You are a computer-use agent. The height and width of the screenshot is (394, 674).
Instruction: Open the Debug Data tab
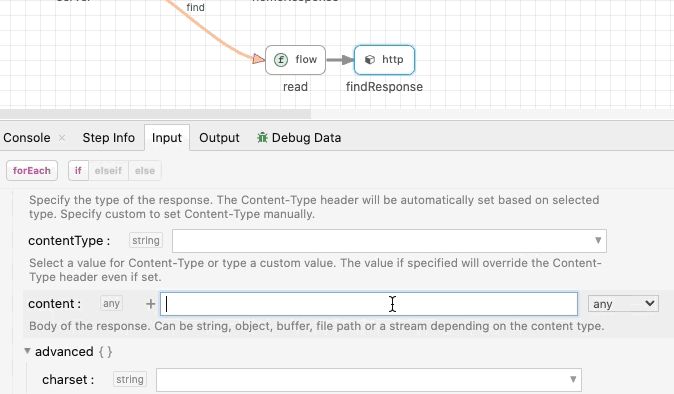click(299, 137)
